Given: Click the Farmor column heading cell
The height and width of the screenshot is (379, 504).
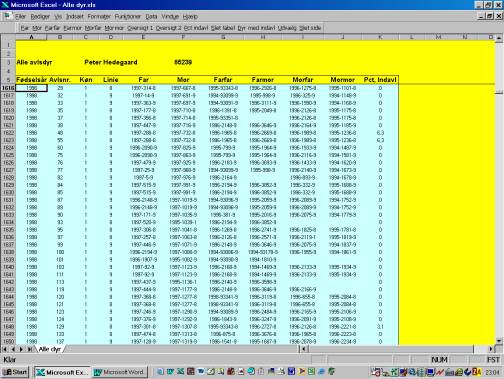Looking at the screenshot, I should tap(263, 80).
